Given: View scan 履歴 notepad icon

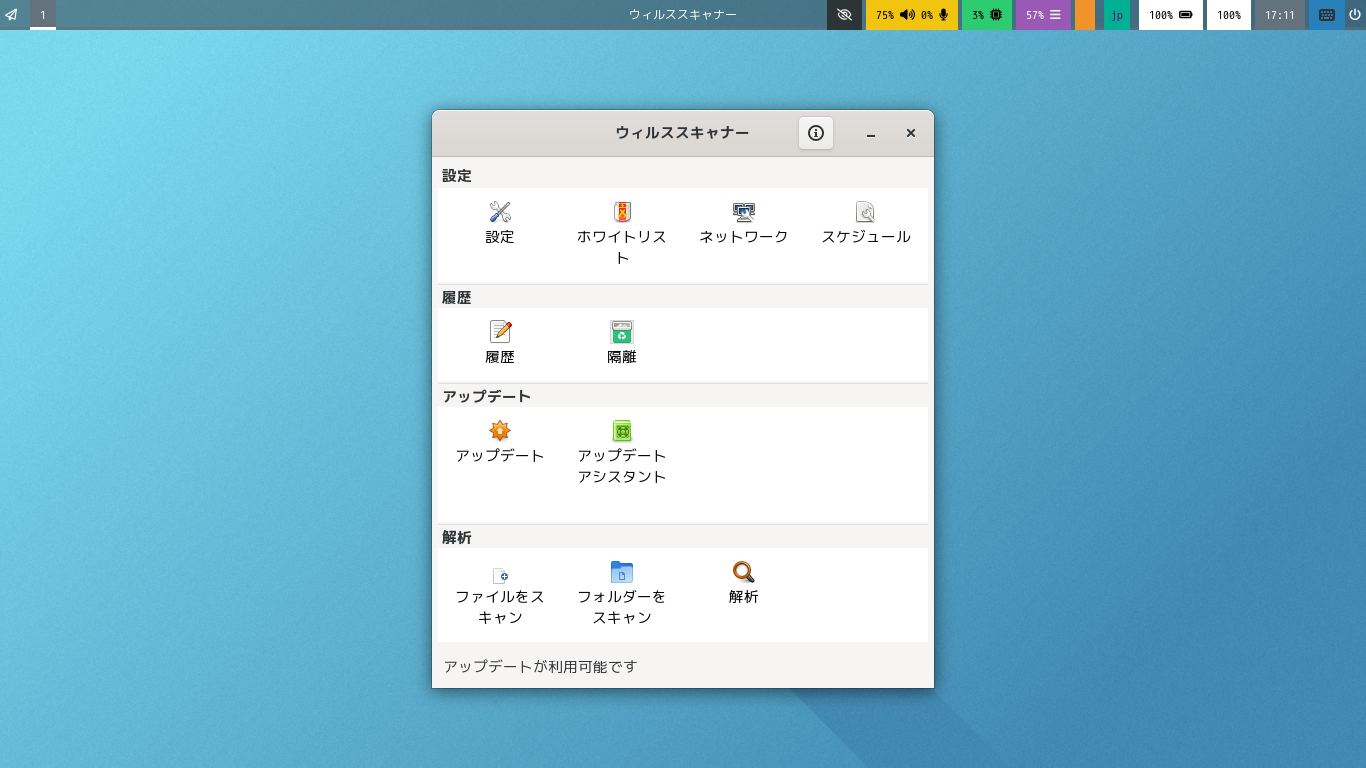Looking at the screenshot, I should 500,332.
